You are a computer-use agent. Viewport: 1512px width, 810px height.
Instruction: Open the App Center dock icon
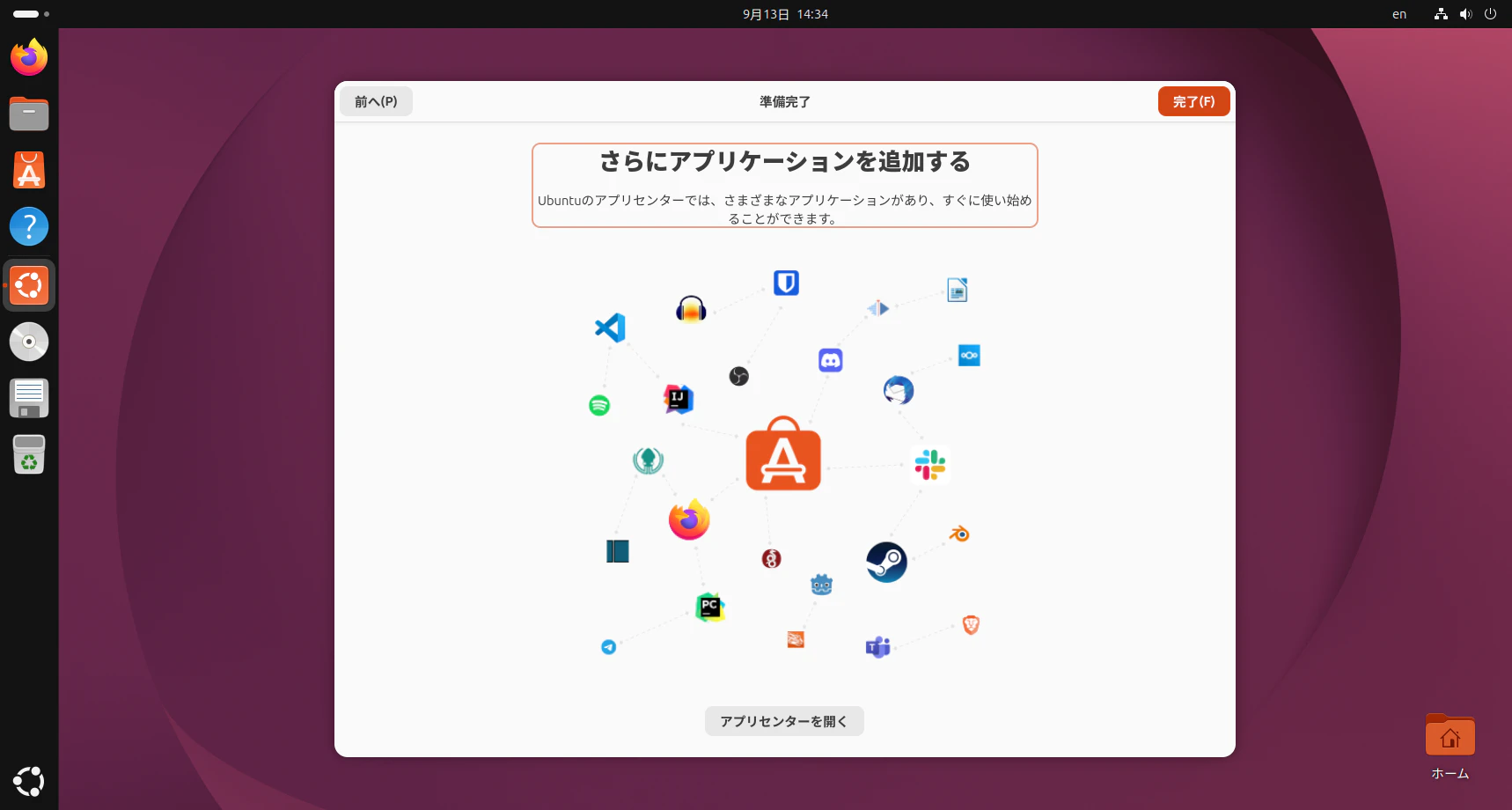(29, 170)
